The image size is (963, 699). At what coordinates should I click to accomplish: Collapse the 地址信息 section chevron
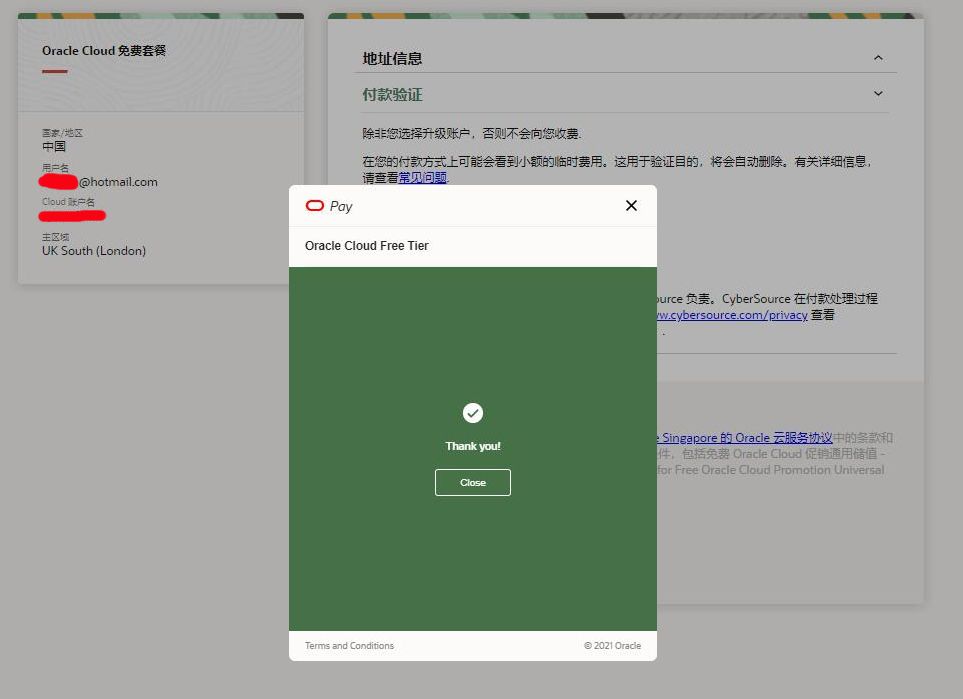coord(878,58)
